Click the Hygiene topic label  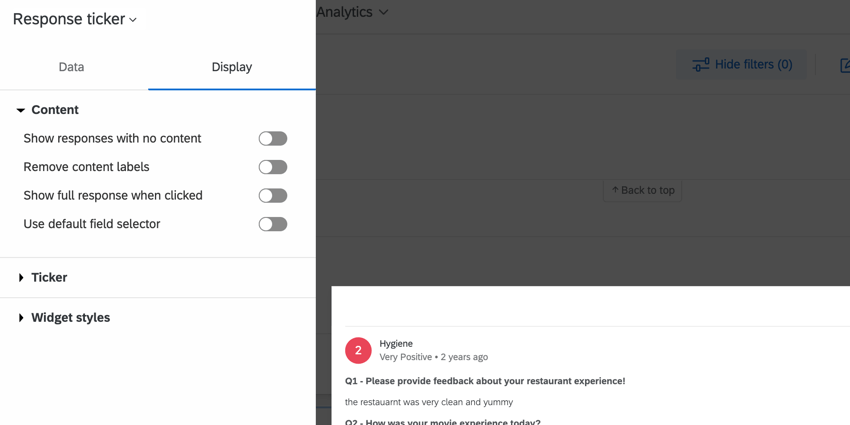tap(396, 344)
